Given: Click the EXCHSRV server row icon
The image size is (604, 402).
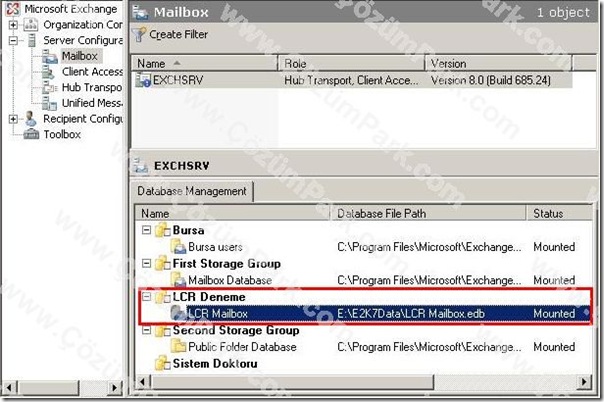Looking at the screenshot, I should [x=143, y=80].
